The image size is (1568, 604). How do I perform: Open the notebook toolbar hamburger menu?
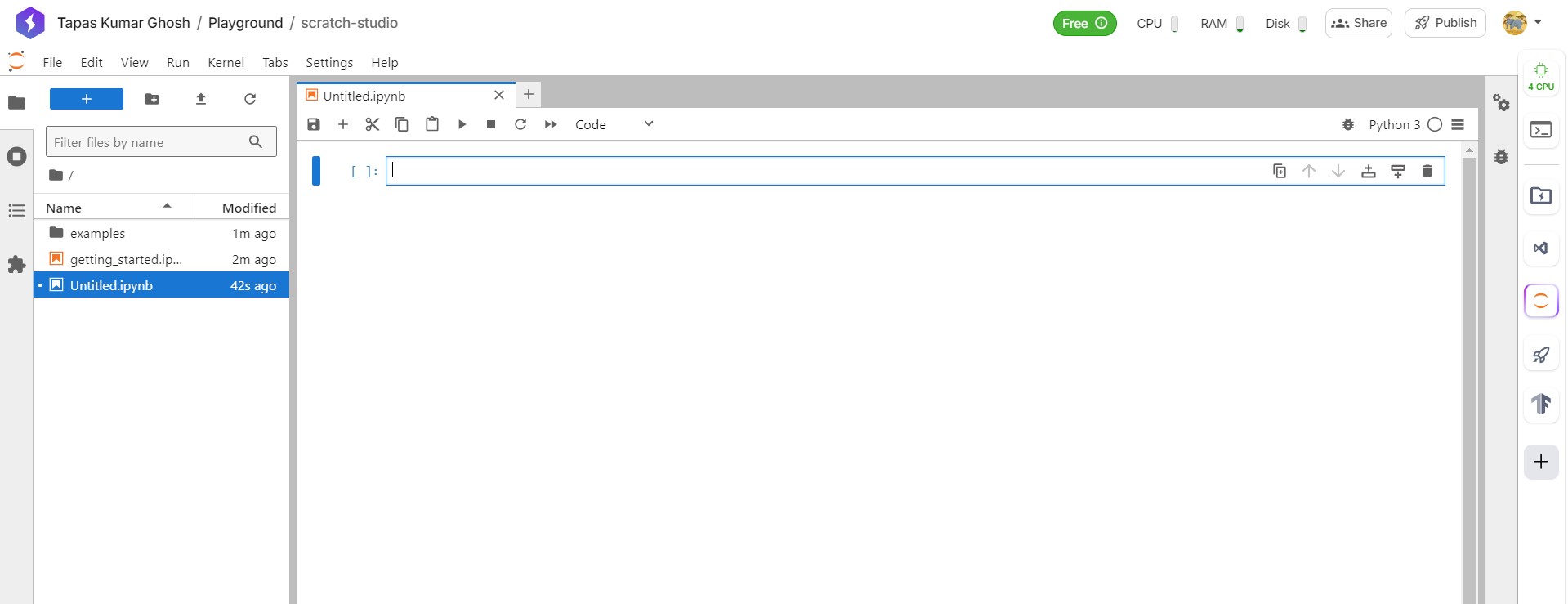[1459, 124]
